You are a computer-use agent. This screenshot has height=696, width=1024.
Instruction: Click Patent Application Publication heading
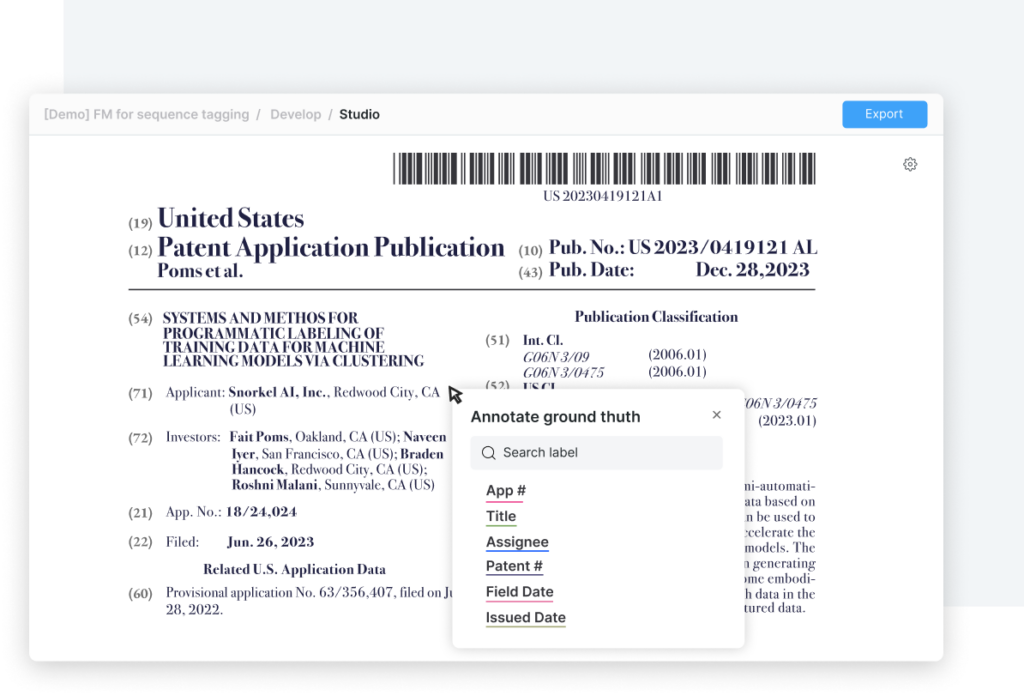331,248
